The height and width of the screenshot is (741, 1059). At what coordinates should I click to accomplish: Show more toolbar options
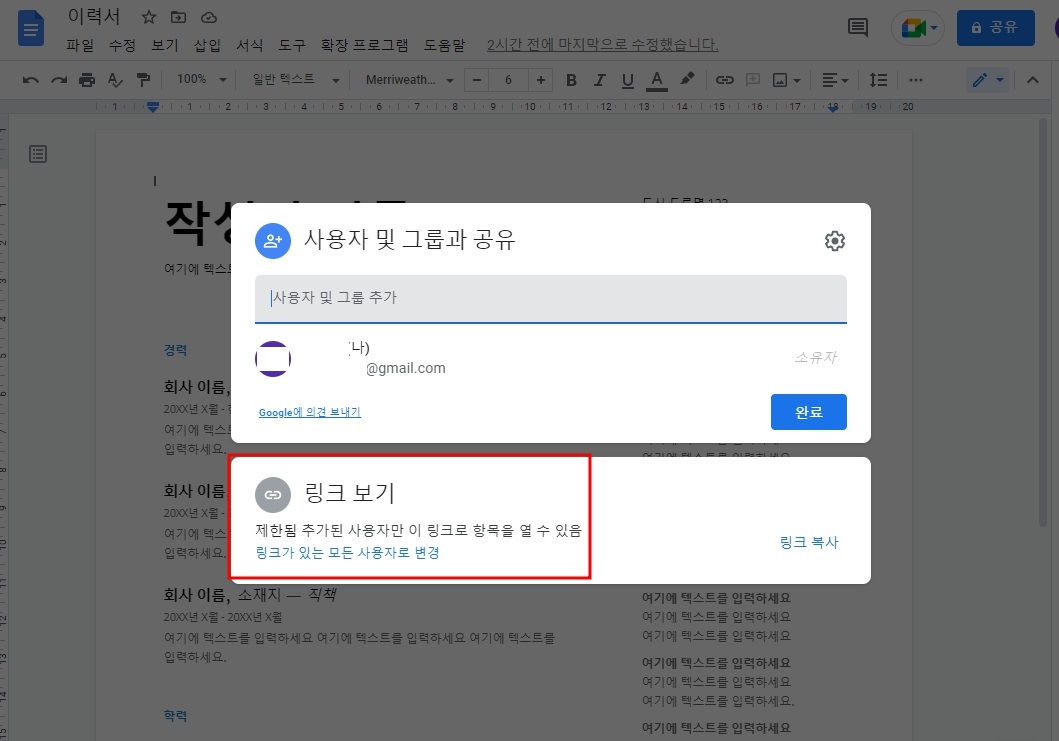tap(916, 80)
